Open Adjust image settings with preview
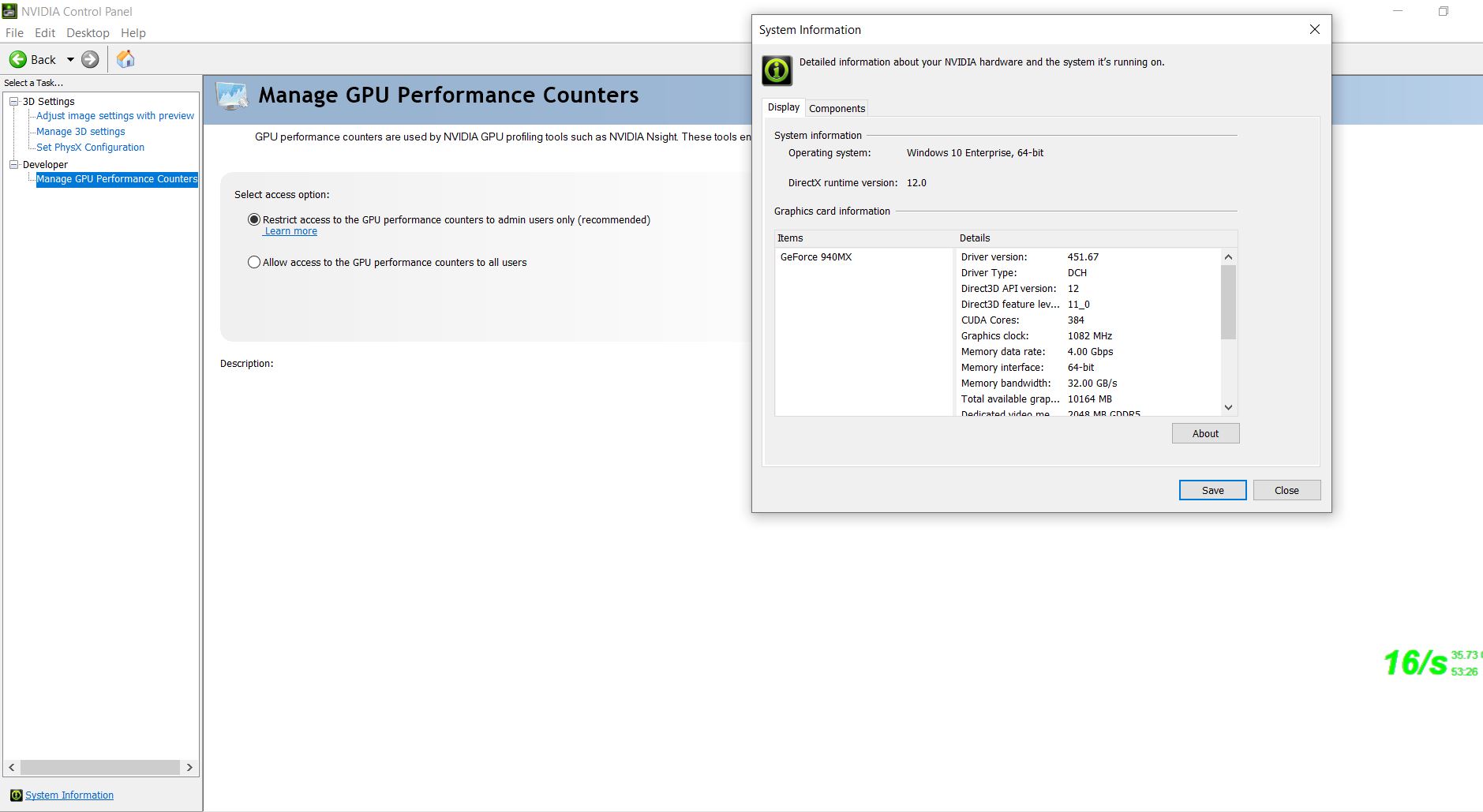 pos(115,116)
